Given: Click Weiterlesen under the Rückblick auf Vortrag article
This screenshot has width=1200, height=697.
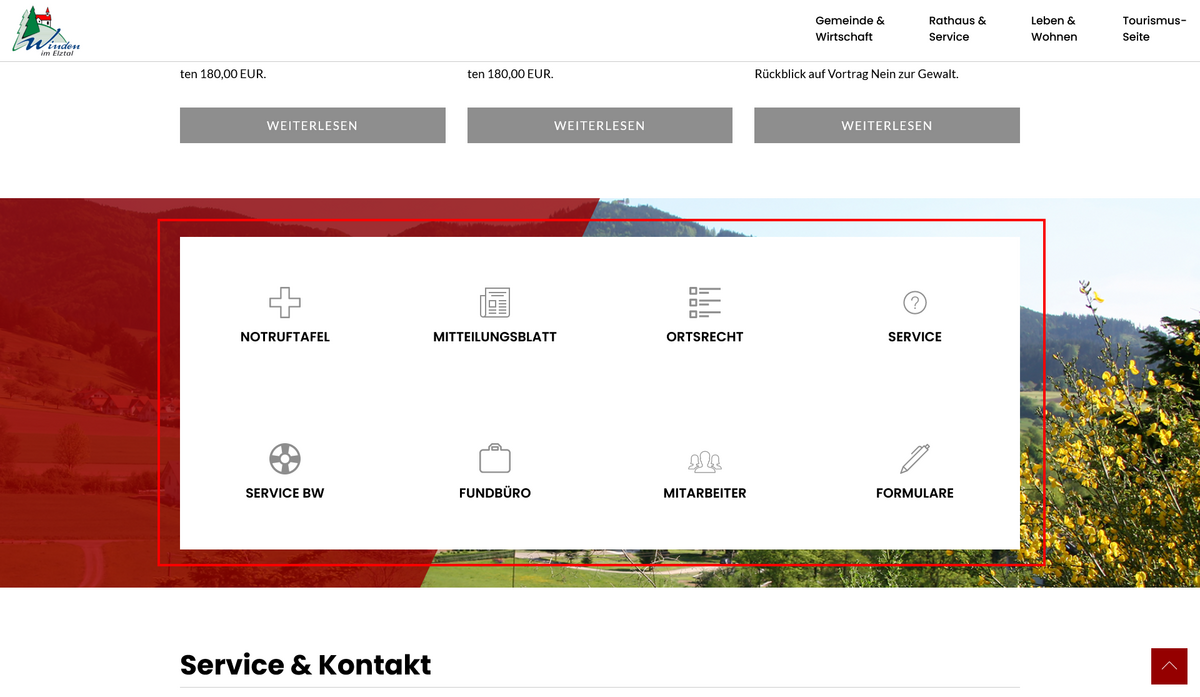Looking at the screenshot, I should pyautogui.click(x=887, y=126).
